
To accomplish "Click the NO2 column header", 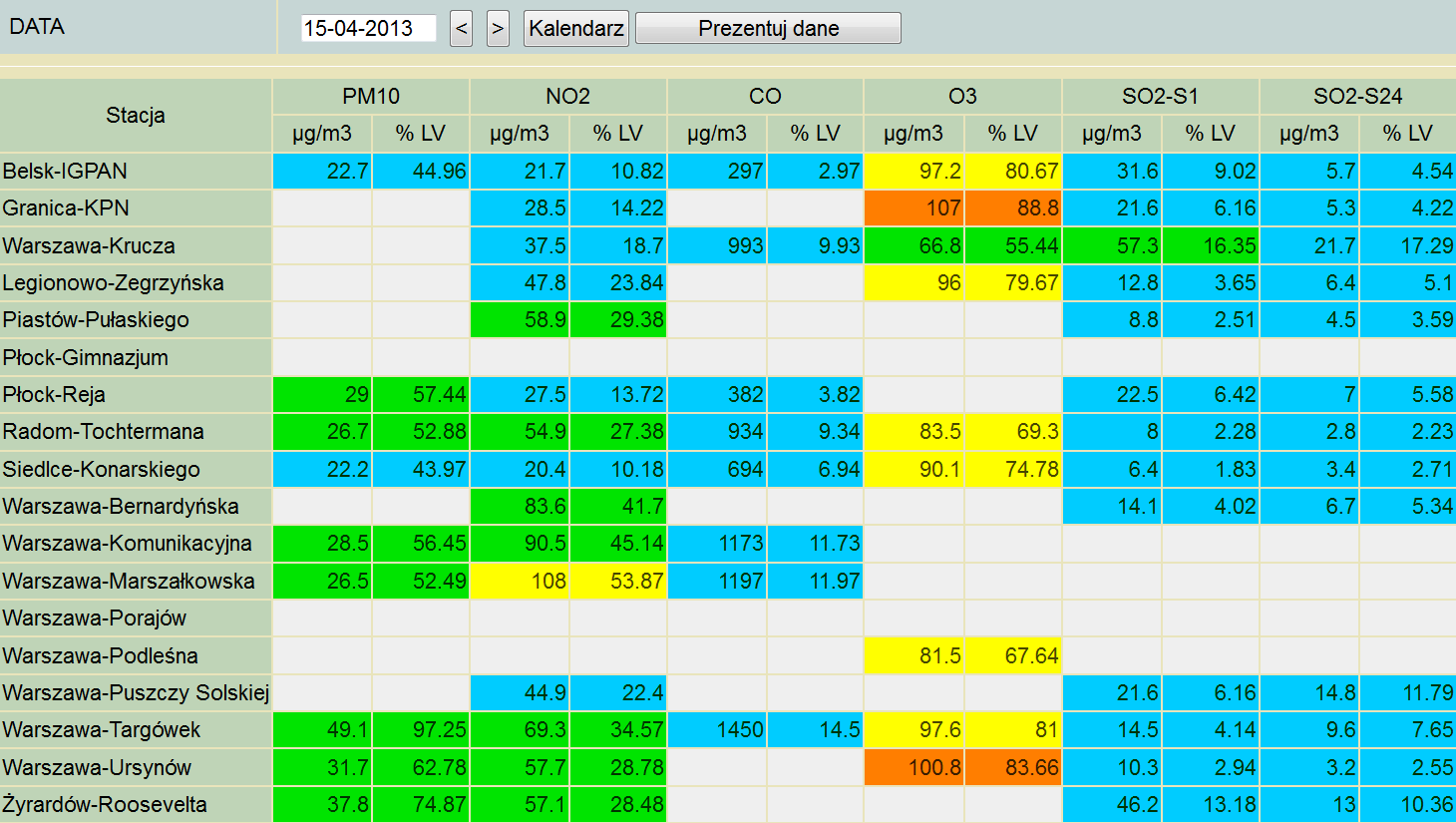I will point(568,96).
